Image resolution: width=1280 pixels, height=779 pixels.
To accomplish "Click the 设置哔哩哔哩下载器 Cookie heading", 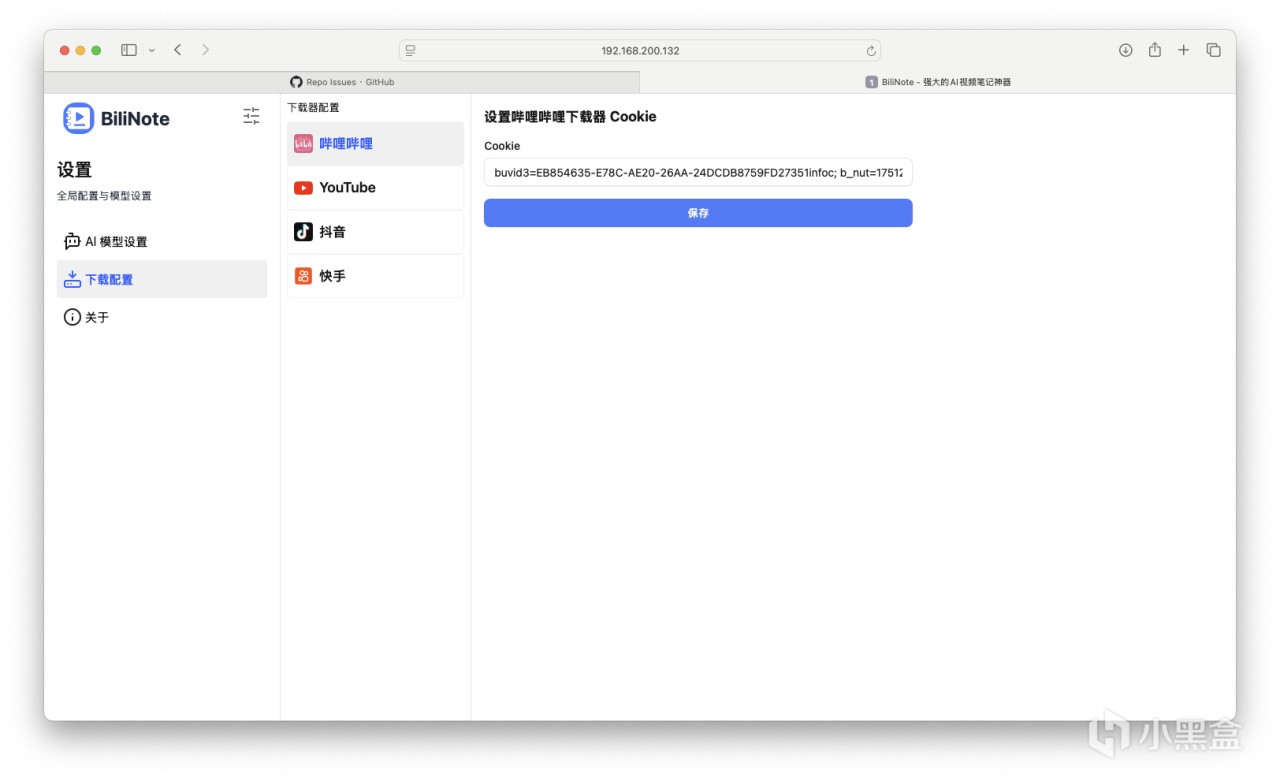I will (x=570, y=117).
